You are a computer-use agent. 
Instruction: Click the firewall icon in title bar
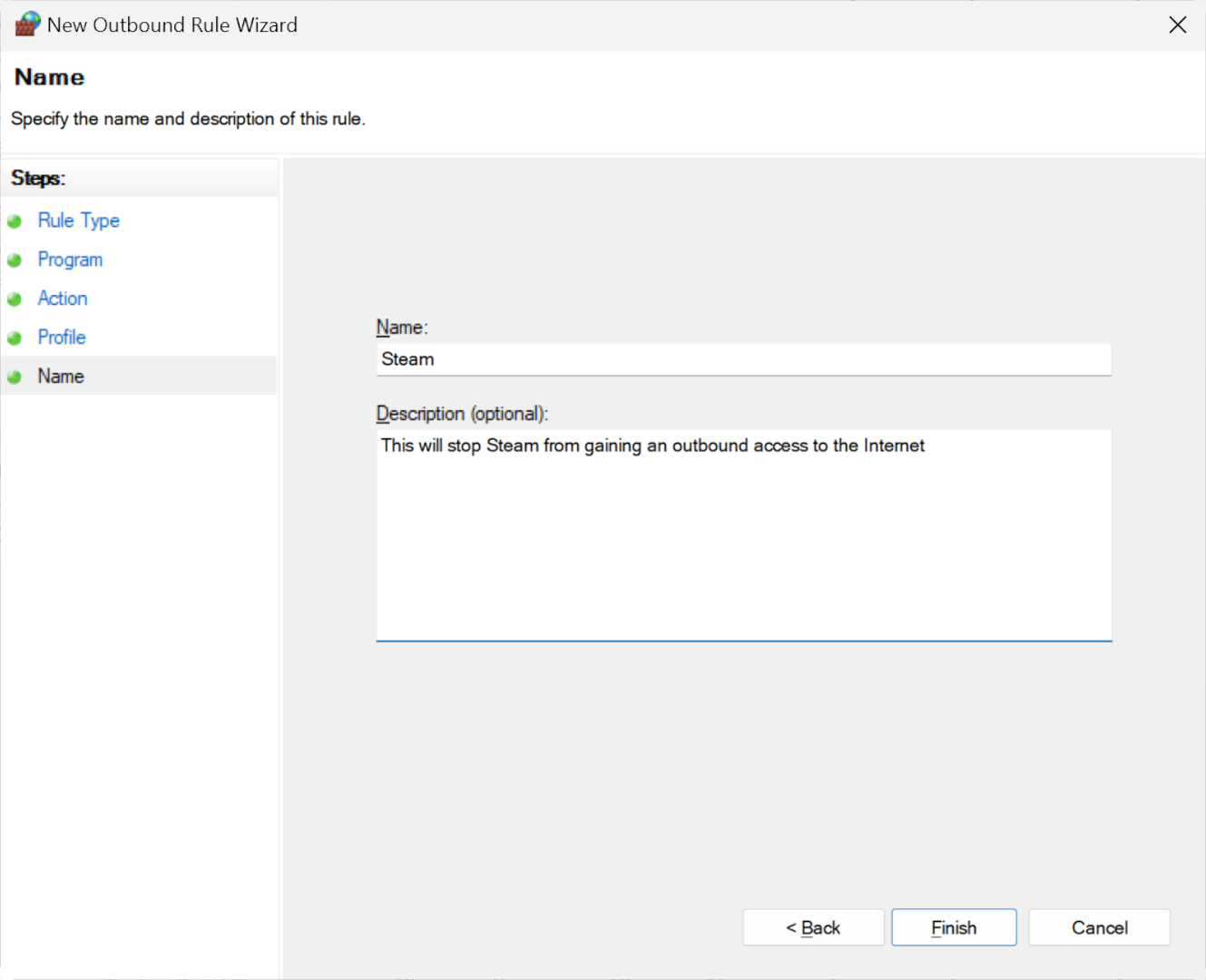tap(27, 24)
